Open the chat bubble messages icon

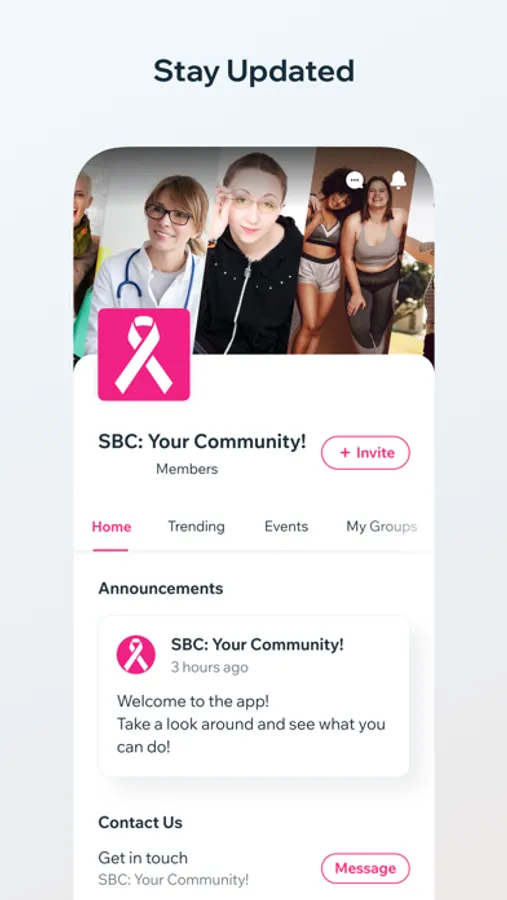tap(355, 180)
